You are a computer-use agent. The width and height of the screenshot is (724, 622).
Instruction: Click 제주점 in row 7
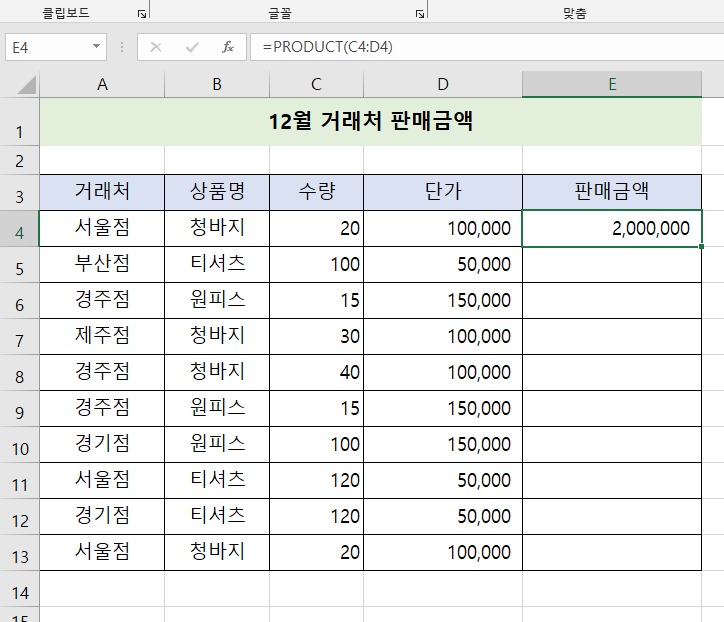[x=102, y=337]
